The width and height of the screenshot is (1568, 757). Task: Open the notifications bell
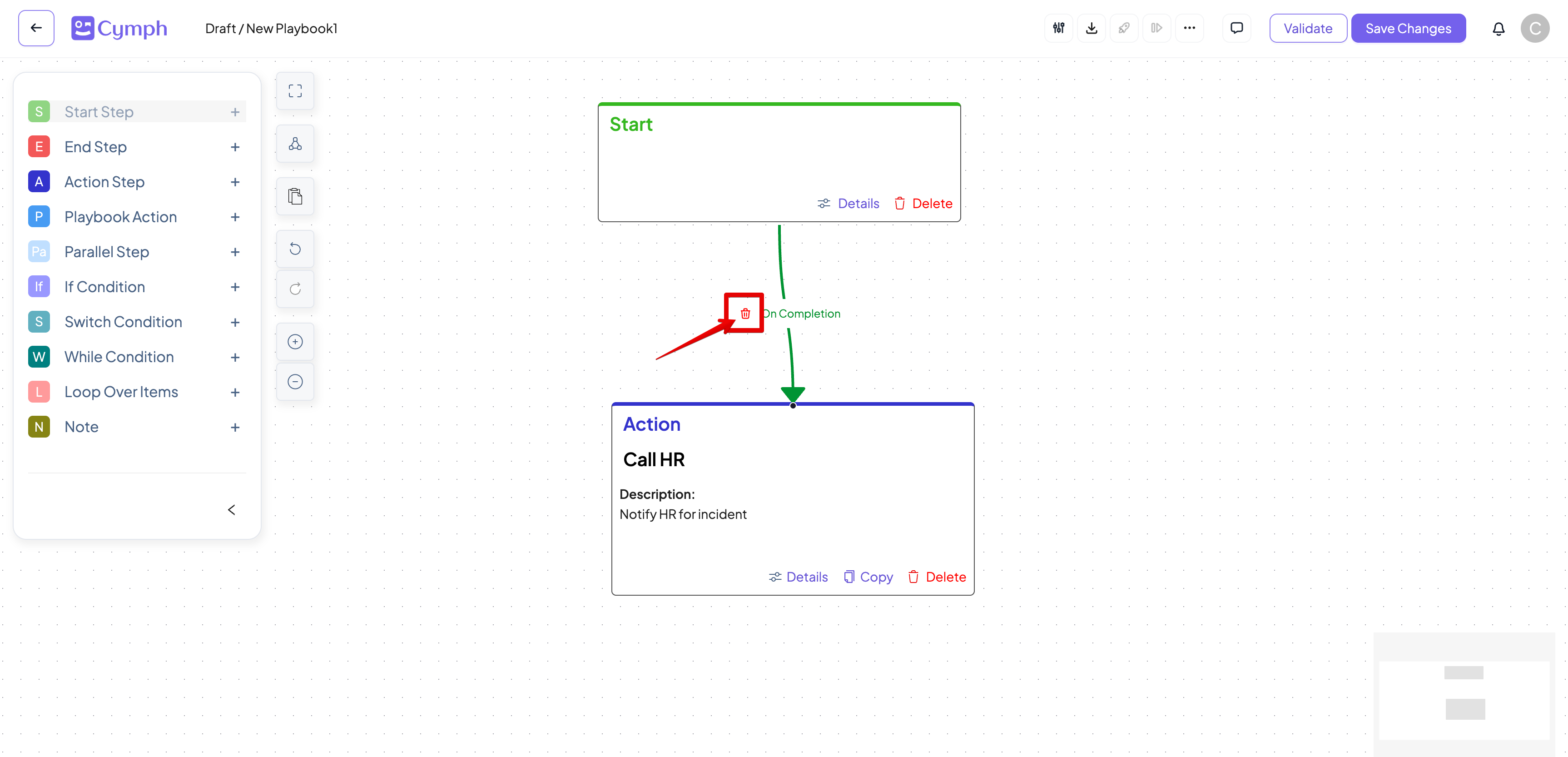coord(1499,29)
